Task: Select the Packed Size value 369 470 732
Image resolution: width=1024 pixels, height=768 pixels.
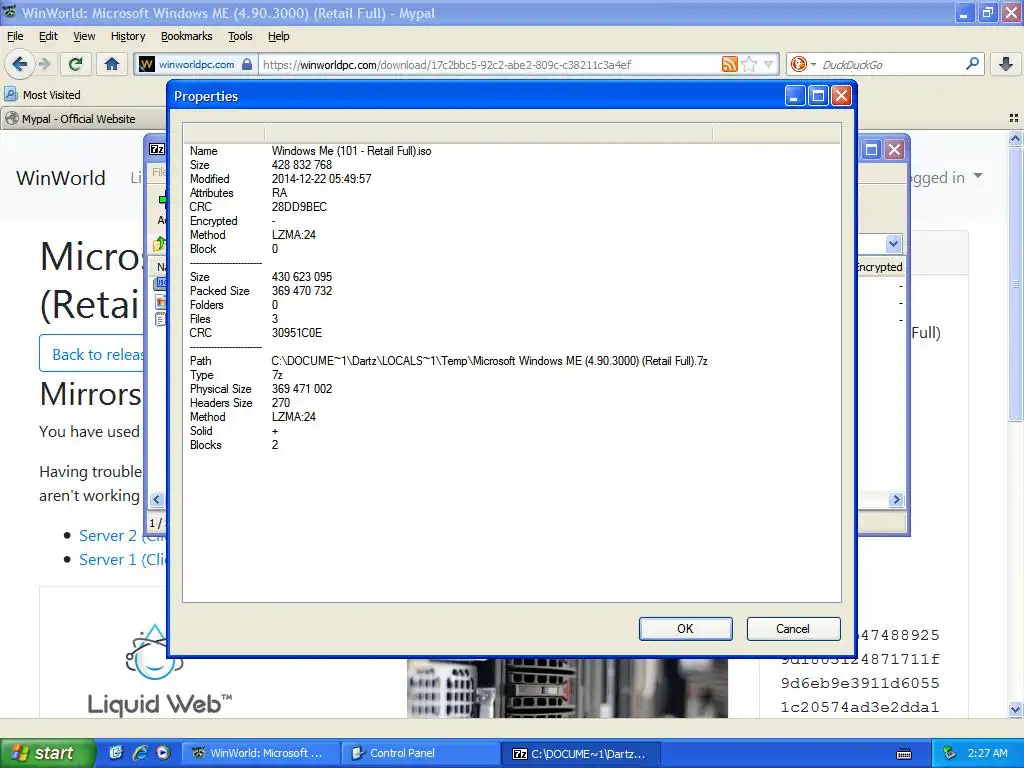Action: (302, 291)
